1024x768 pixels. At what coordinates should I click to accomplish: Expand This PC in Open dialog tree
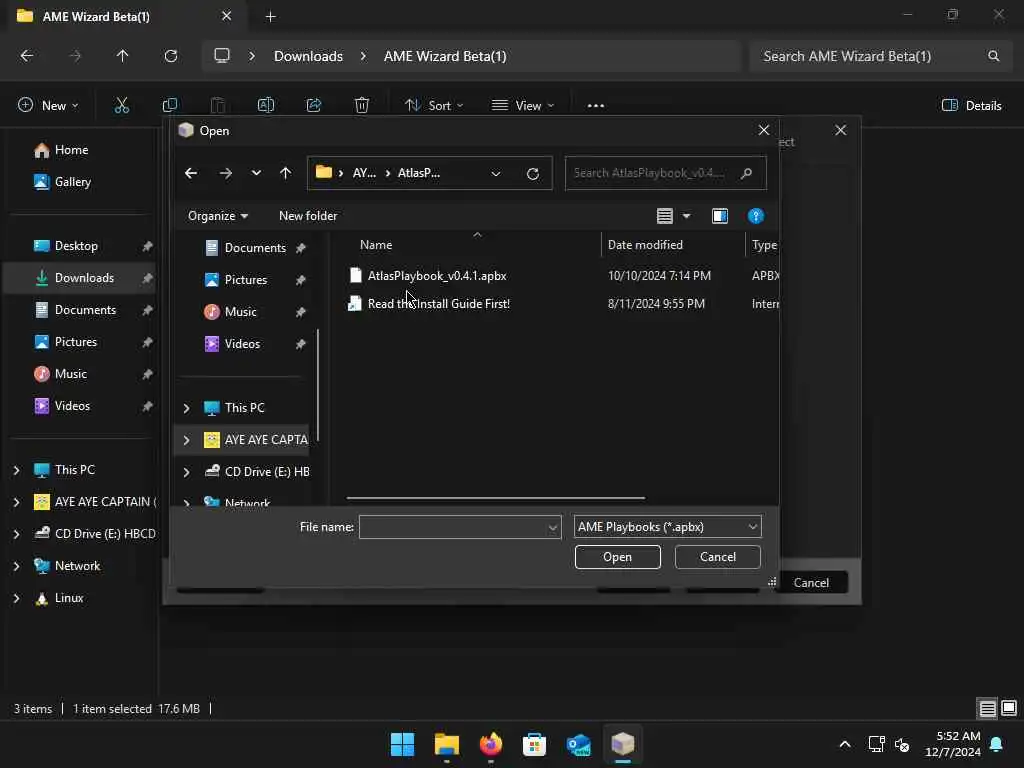point(187,408)
